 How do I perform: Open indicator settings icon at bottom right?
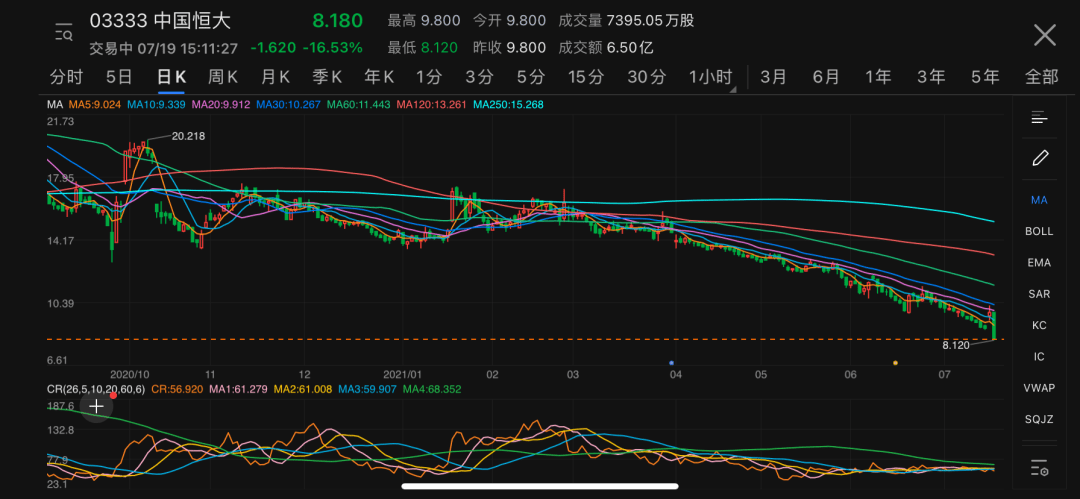[1039, 468]
